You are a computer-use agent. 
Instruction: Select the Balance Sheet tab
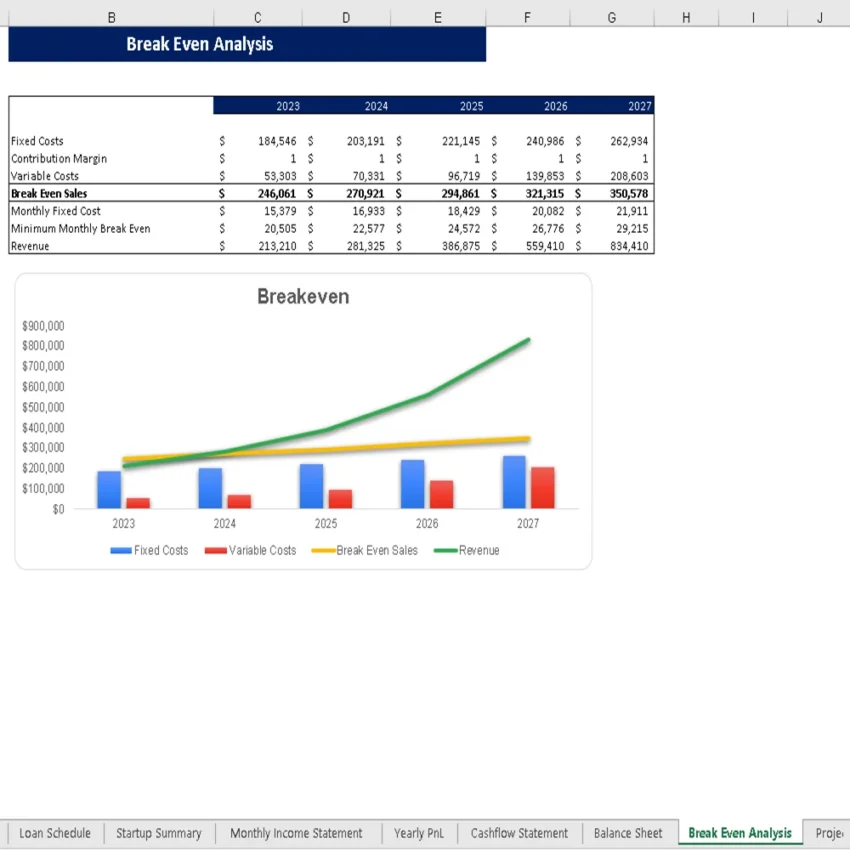(628, 833)
